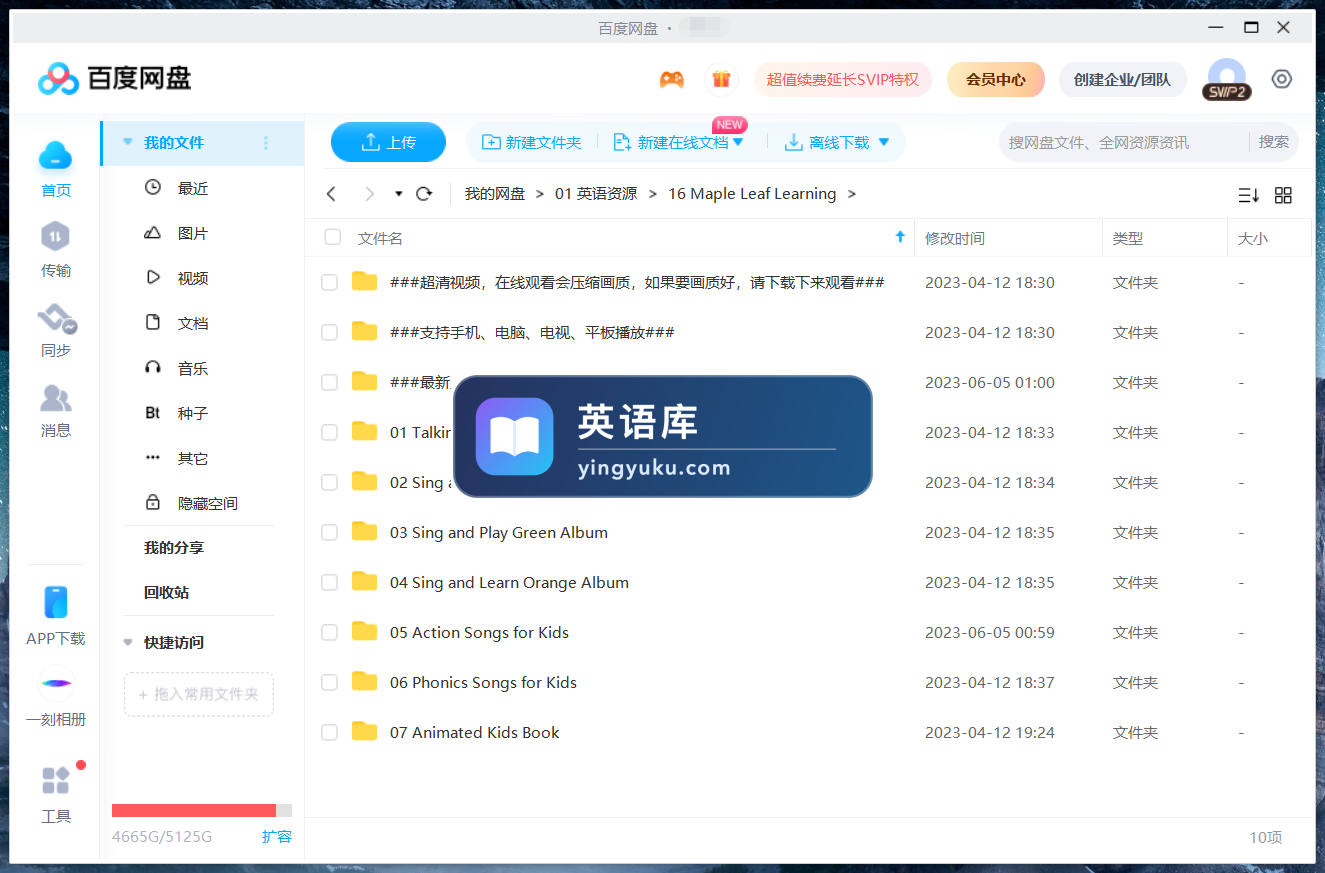This screenshot has height=873, width=1325.
Task: Open 我的分享 in sidebar
Action: point(174,548)
